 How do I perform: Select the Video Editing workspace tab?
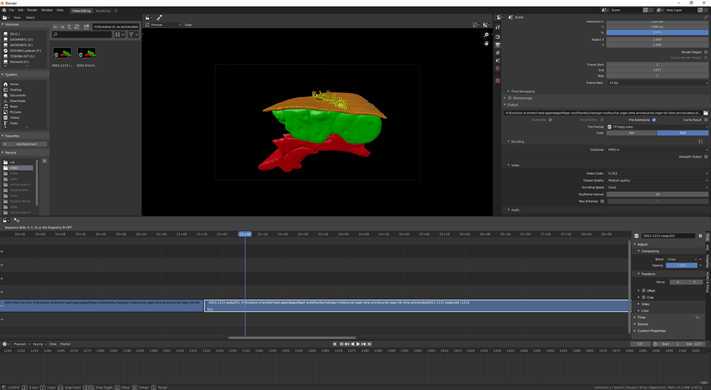(82, 10)
